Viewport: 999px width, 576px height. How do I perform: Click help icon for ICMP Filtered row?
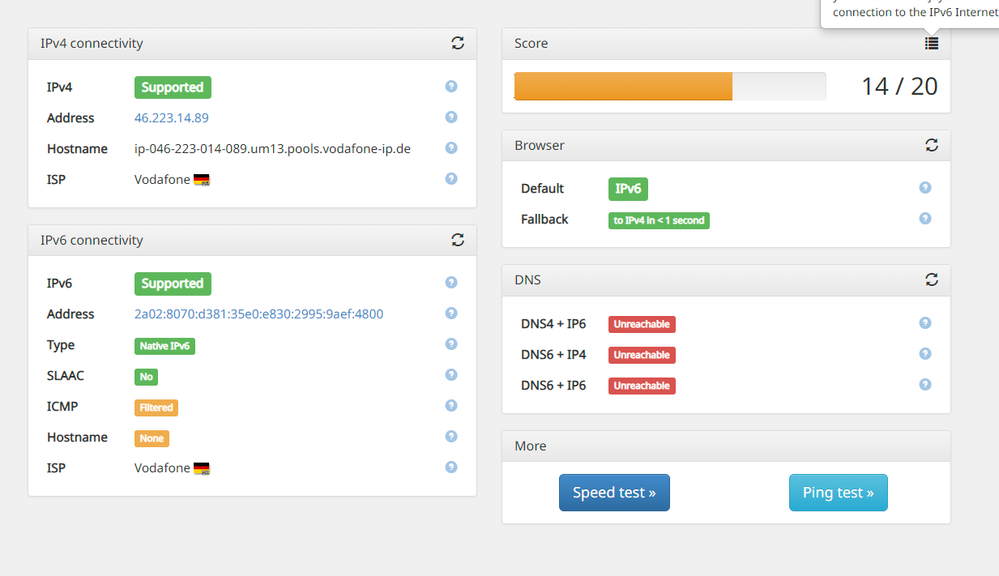(x=451, y=406)
